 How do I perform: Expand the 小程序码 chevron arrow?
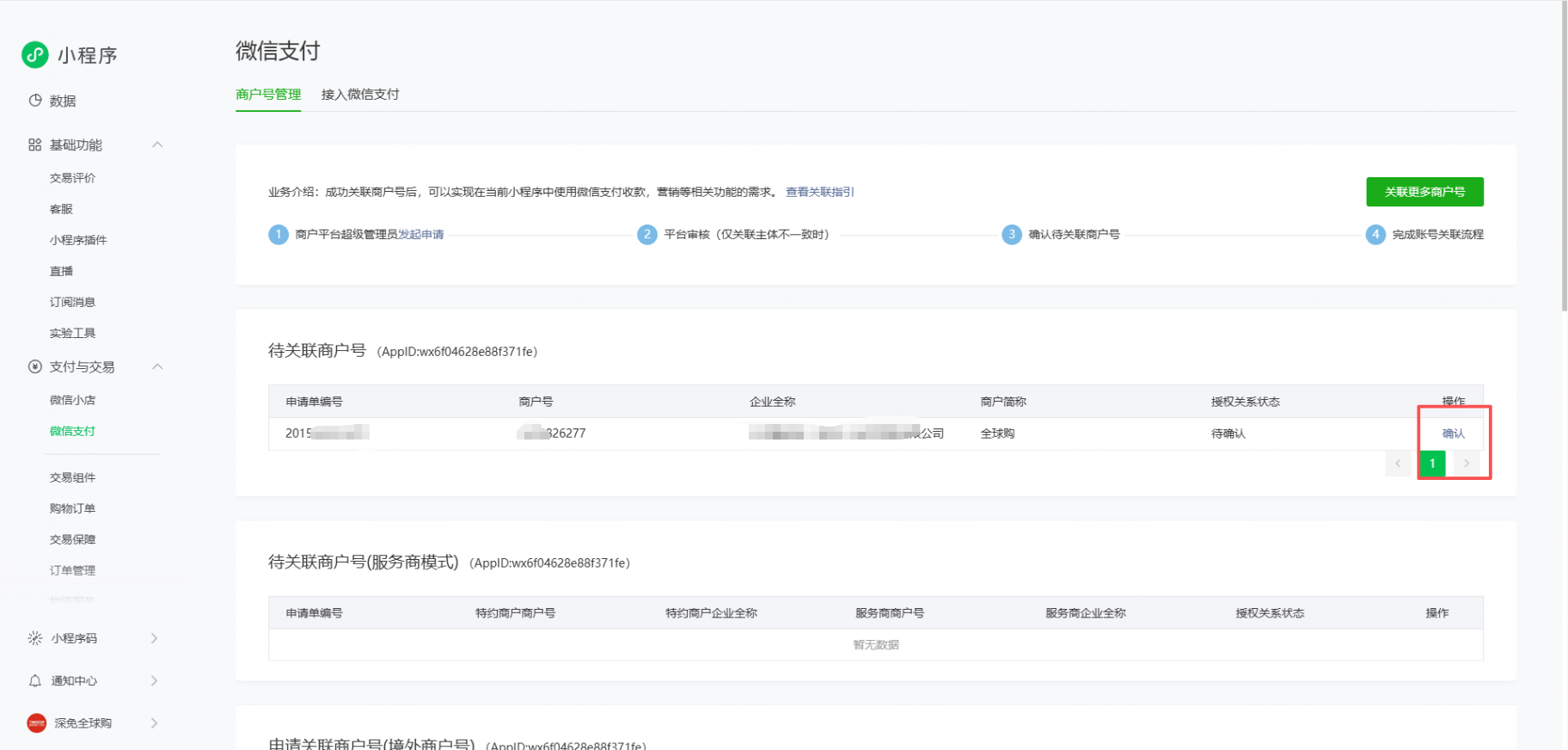[155, 638]
